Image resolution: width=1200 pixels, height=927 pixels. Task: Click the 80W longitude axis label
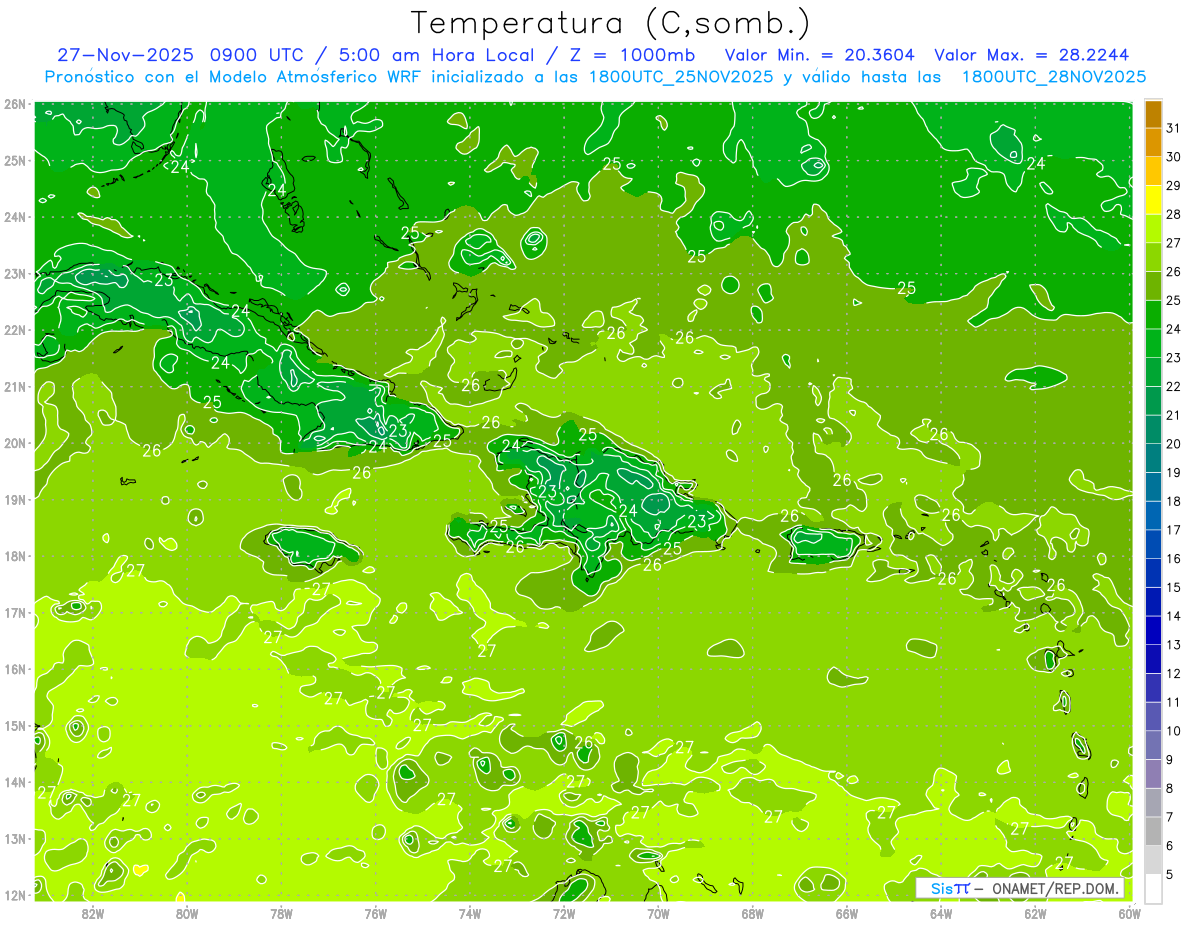(187, 913)
